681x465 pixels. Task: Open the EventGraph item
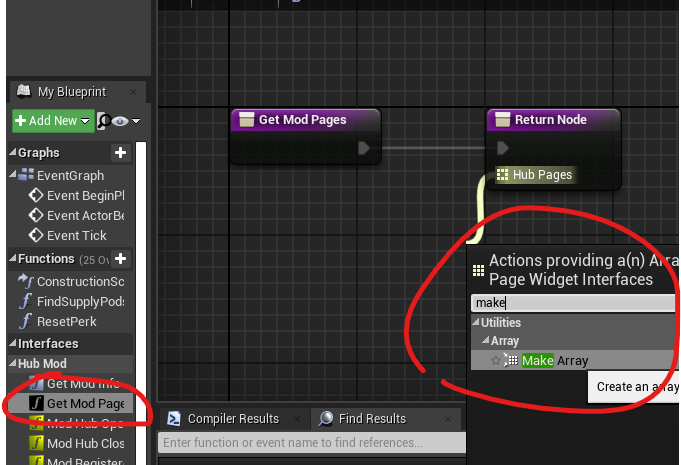tap(70, 175)
